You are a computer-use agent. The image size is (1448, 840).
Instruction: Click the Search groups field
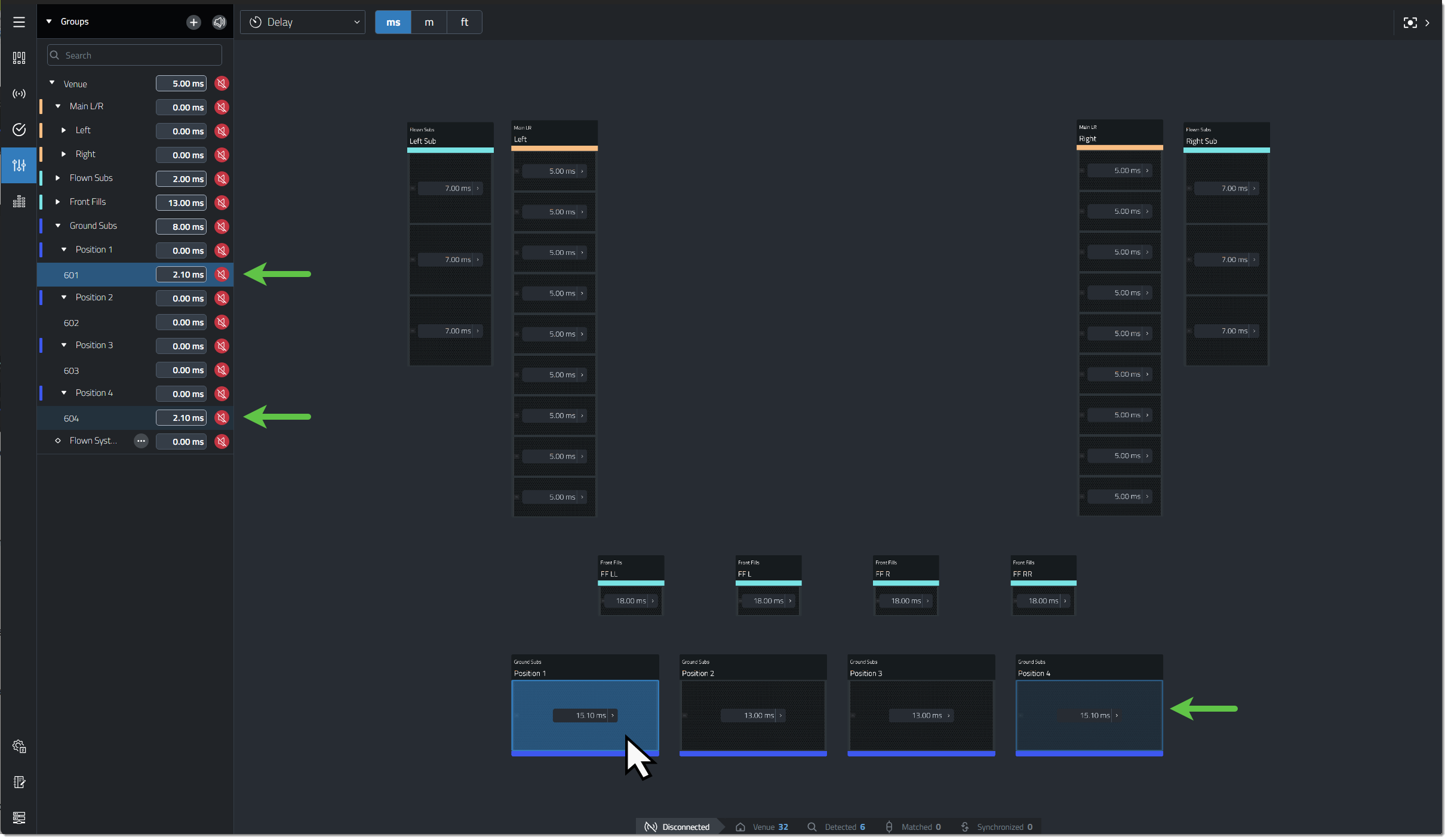(x=134, y=55)
